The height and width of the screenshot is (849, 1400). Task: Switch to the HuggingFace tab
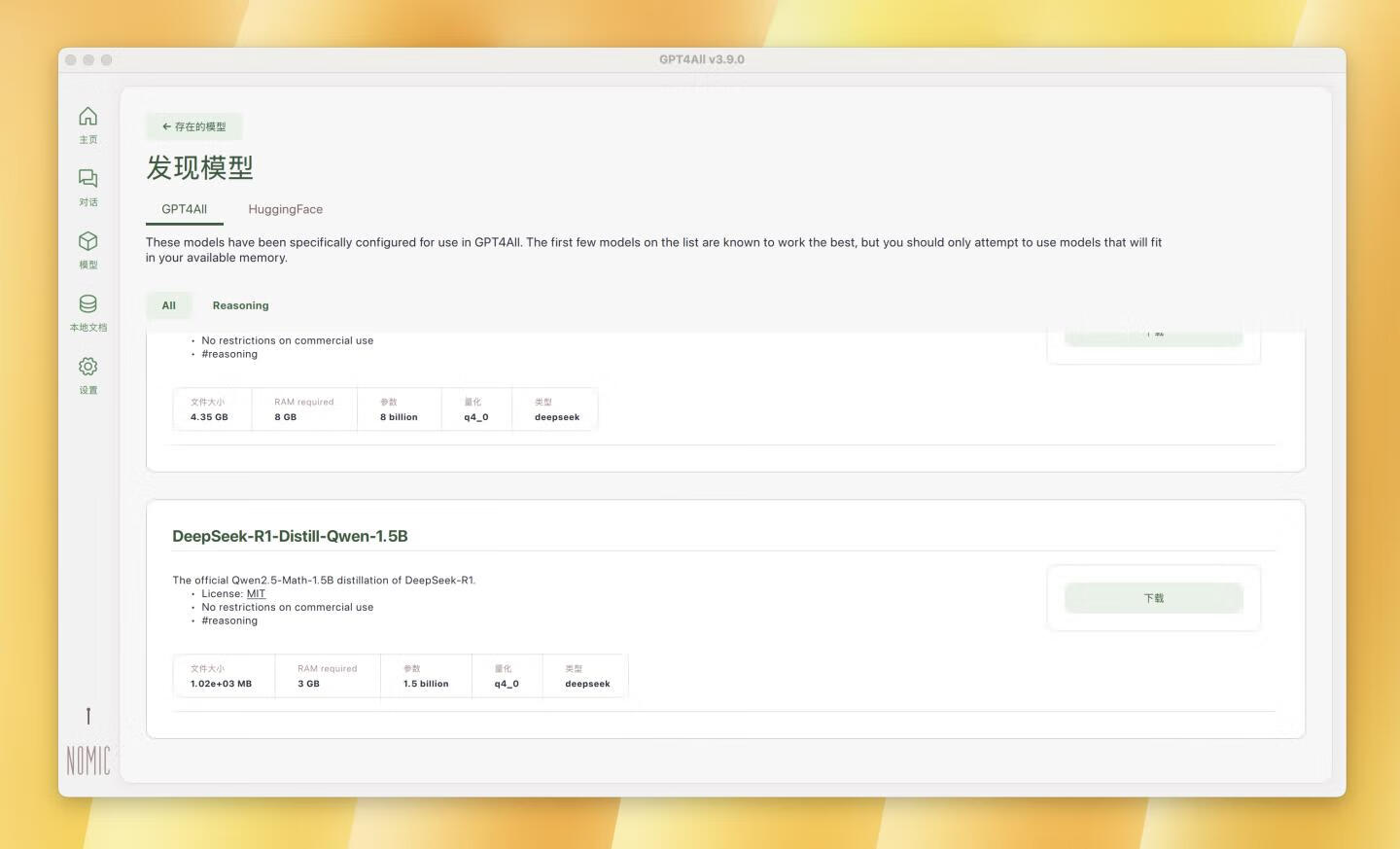pos(285,209)
